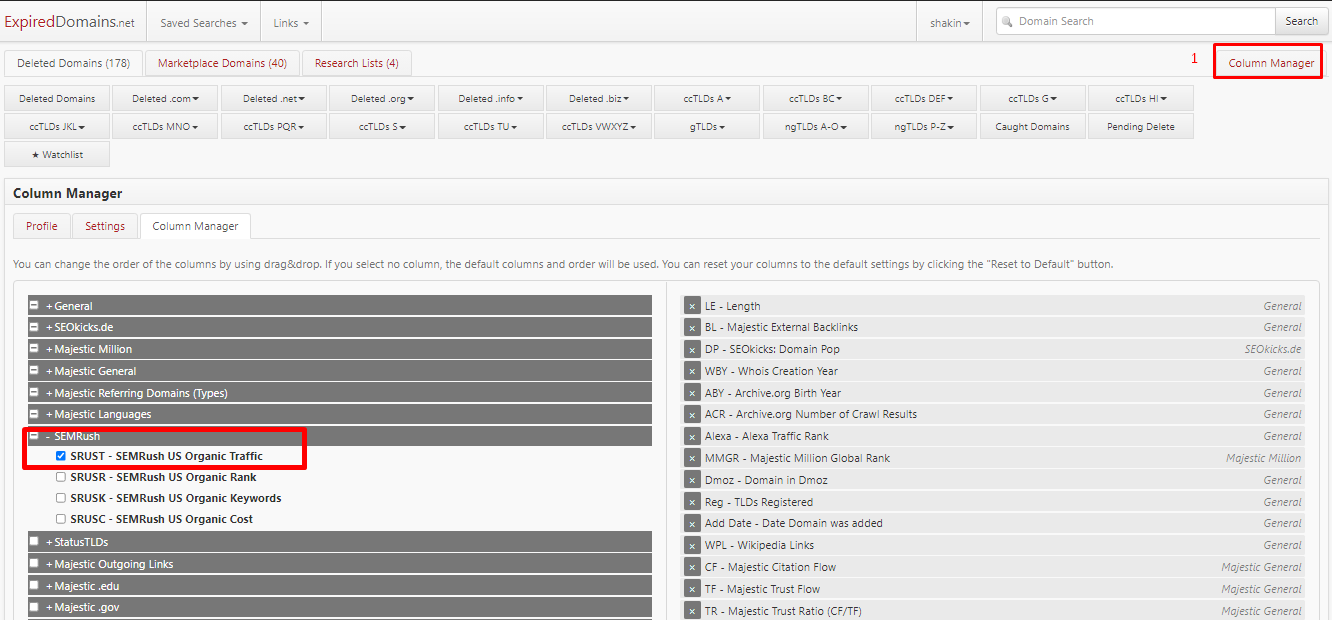This screenshot has height=620, width=1332.
Task: Remove WBY - Whois Creation Year column
Action: [692, 371]
